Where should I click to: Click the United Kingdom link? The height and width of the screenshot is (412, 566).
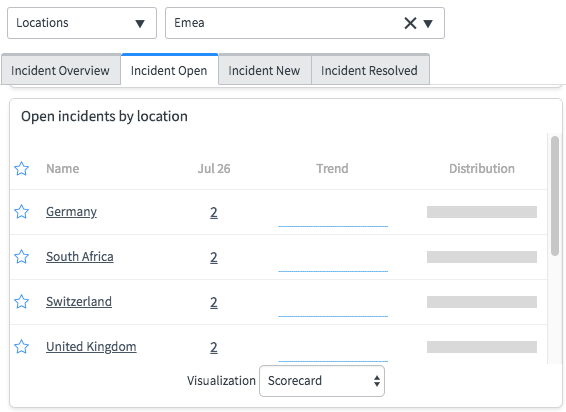[x=91, y=347]
